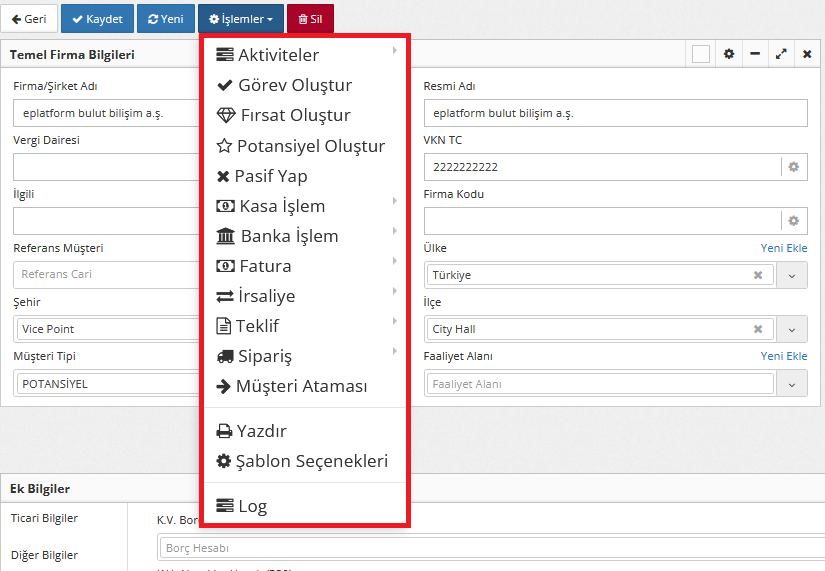Click gear icon next to VKN TC field
The image size is (825, 571).
(793, 167)
